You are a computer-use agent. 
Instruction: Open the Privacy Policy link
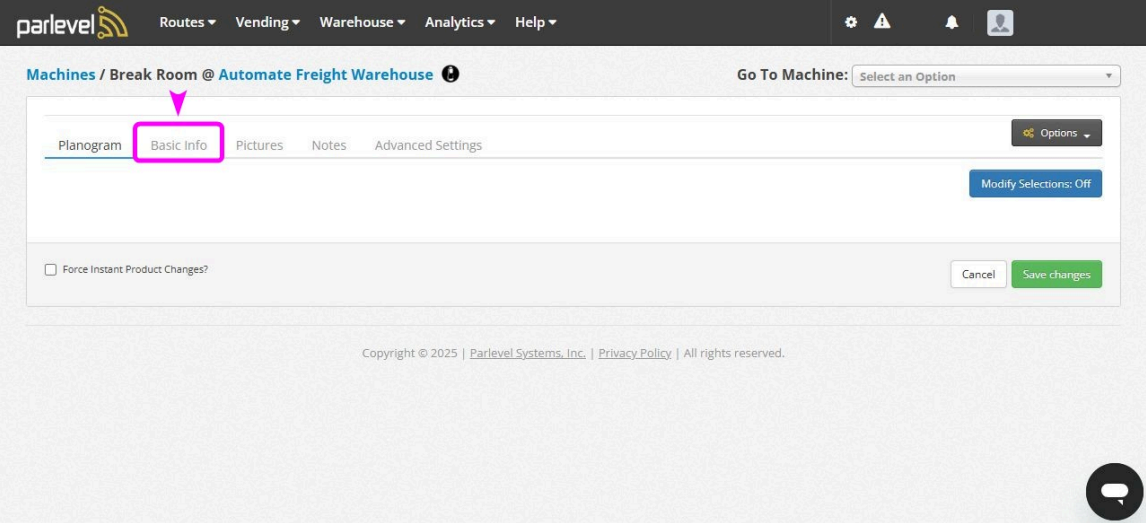635,353
